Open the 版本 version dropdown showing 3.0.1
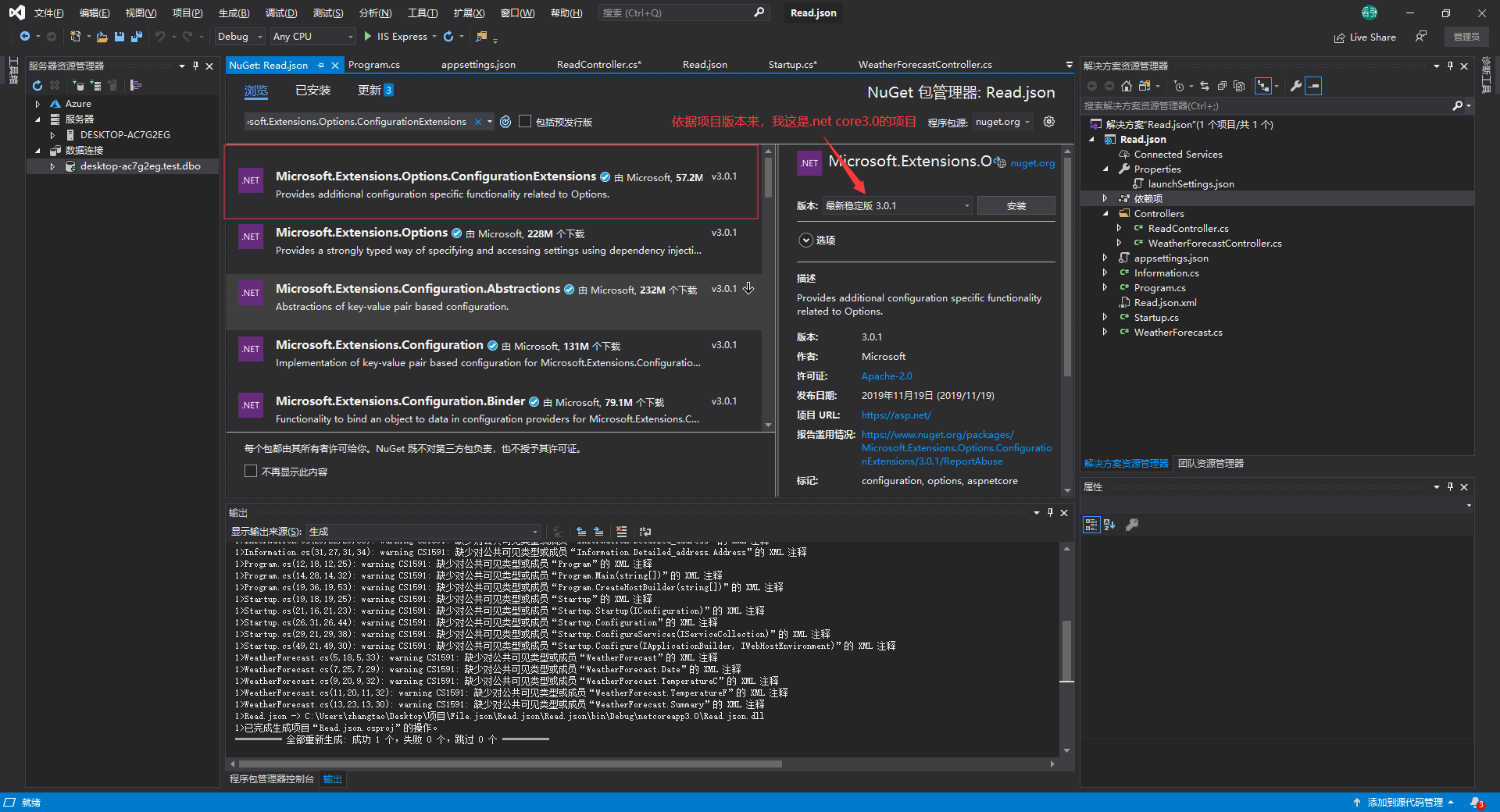The height and width of the screenshot is (812, 1500). pyautogui.click(x=896, y=206)
